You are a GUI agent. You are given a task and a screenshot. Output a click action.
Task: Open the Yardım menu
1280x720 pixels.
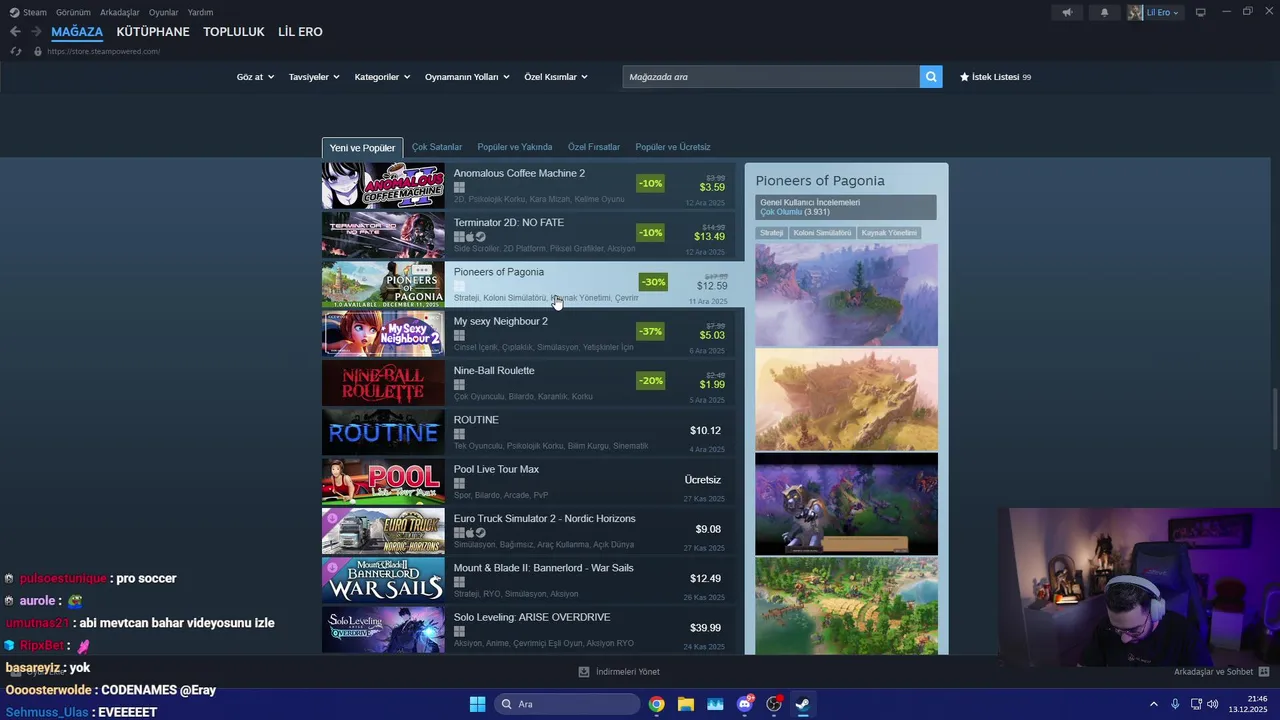200,12
